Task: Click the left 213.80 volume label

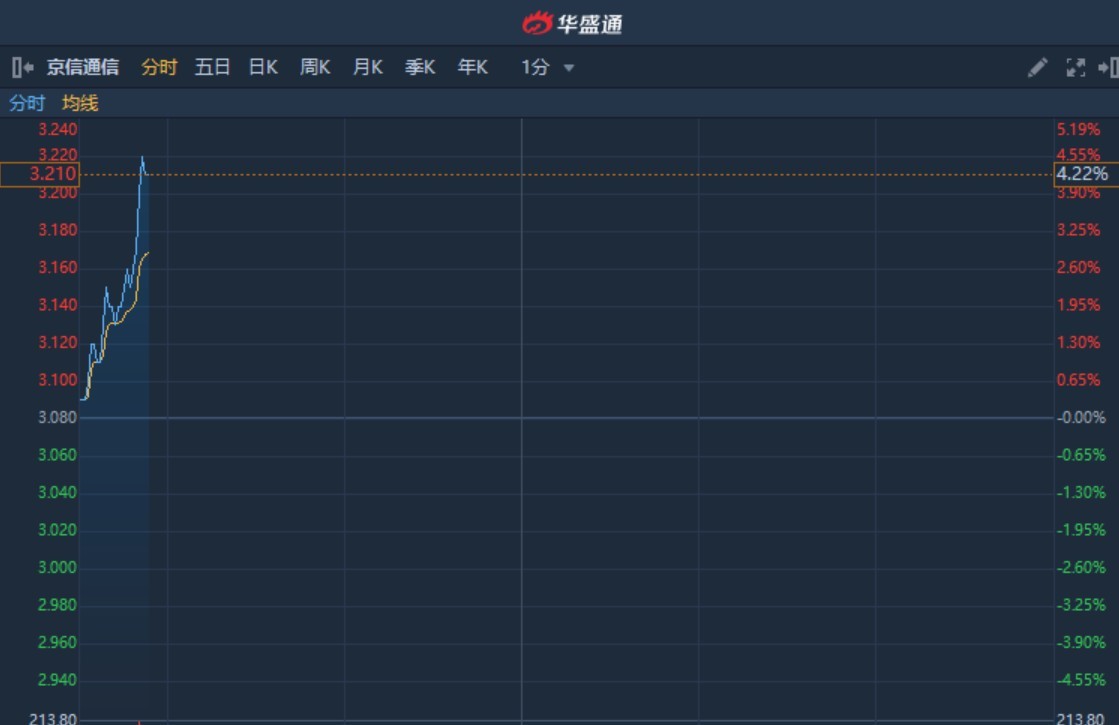Action: (53, 719)
